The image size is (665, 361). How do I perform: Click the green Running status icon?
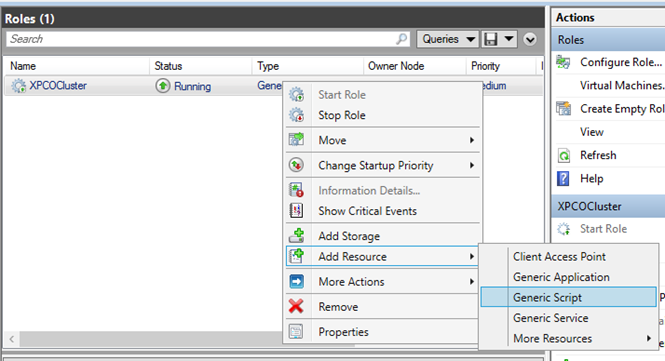click(x=162, y=86)
